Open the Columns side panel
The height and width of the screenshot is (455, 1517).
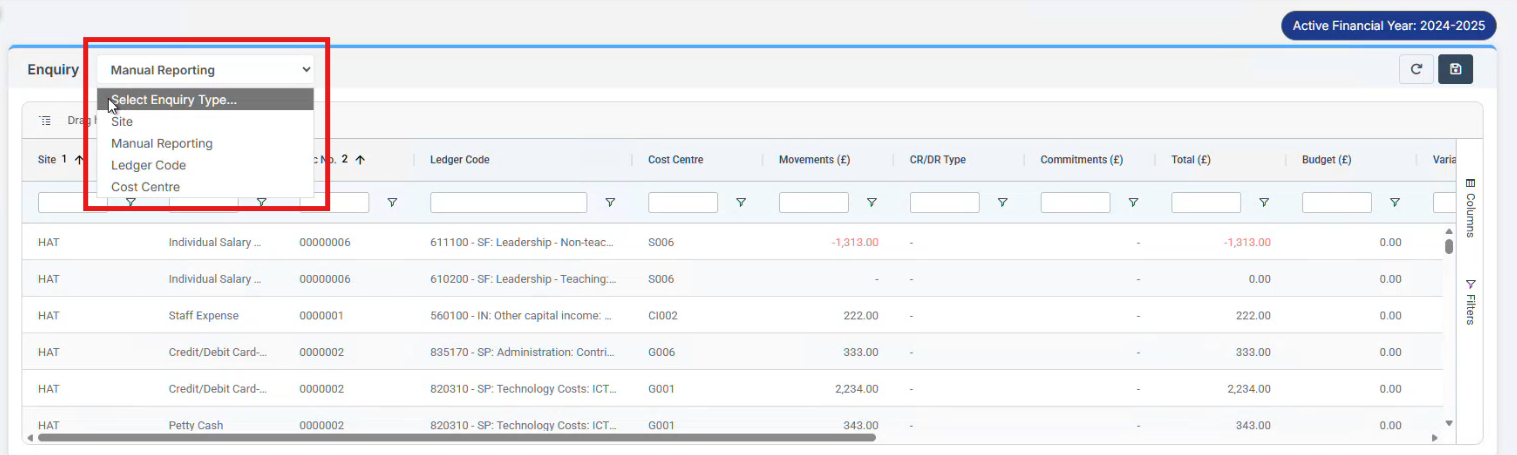tap(1470, 207)
